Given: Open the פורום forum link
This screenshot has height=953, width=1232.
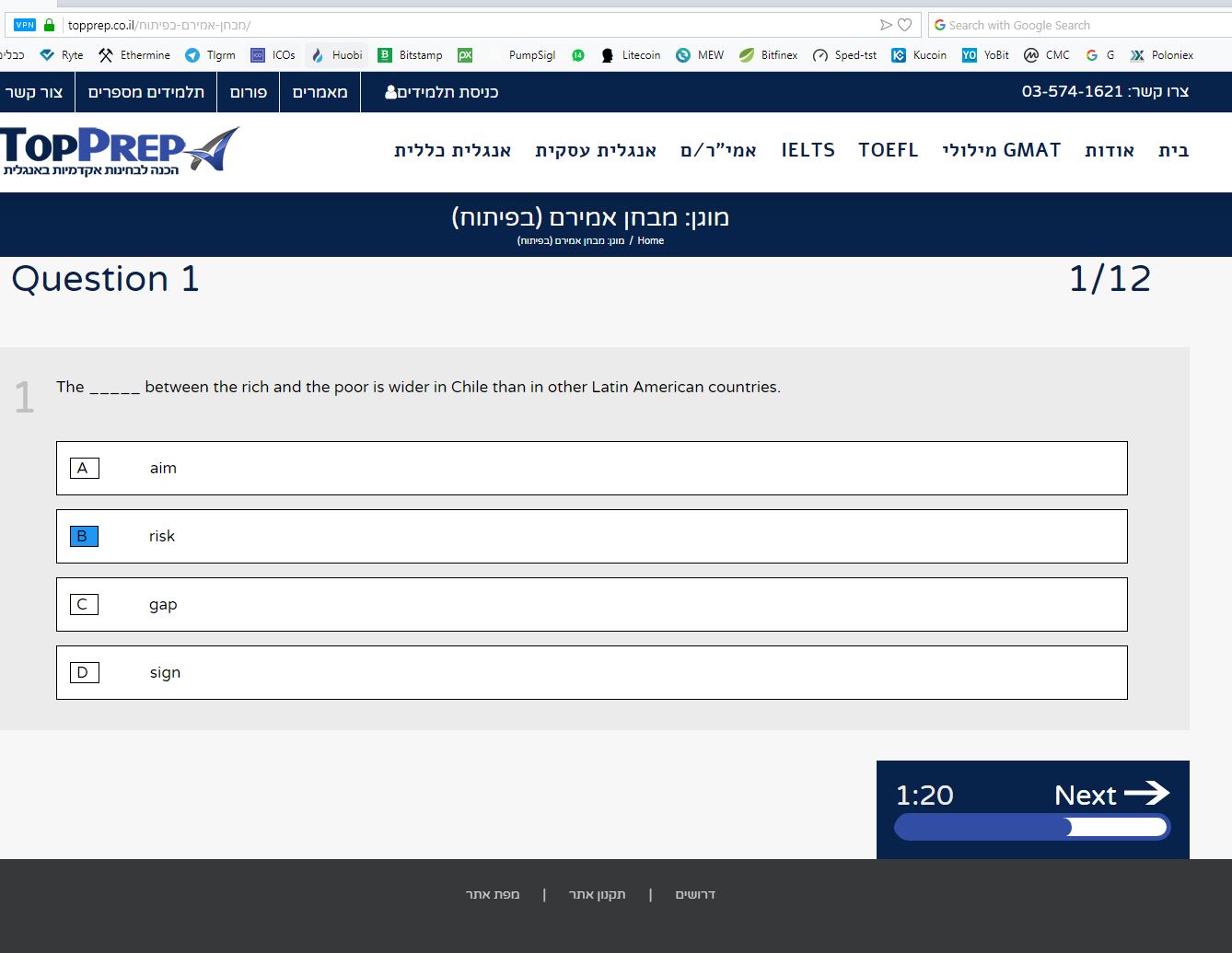Looking at the screenshot, I should click(249, 92).
